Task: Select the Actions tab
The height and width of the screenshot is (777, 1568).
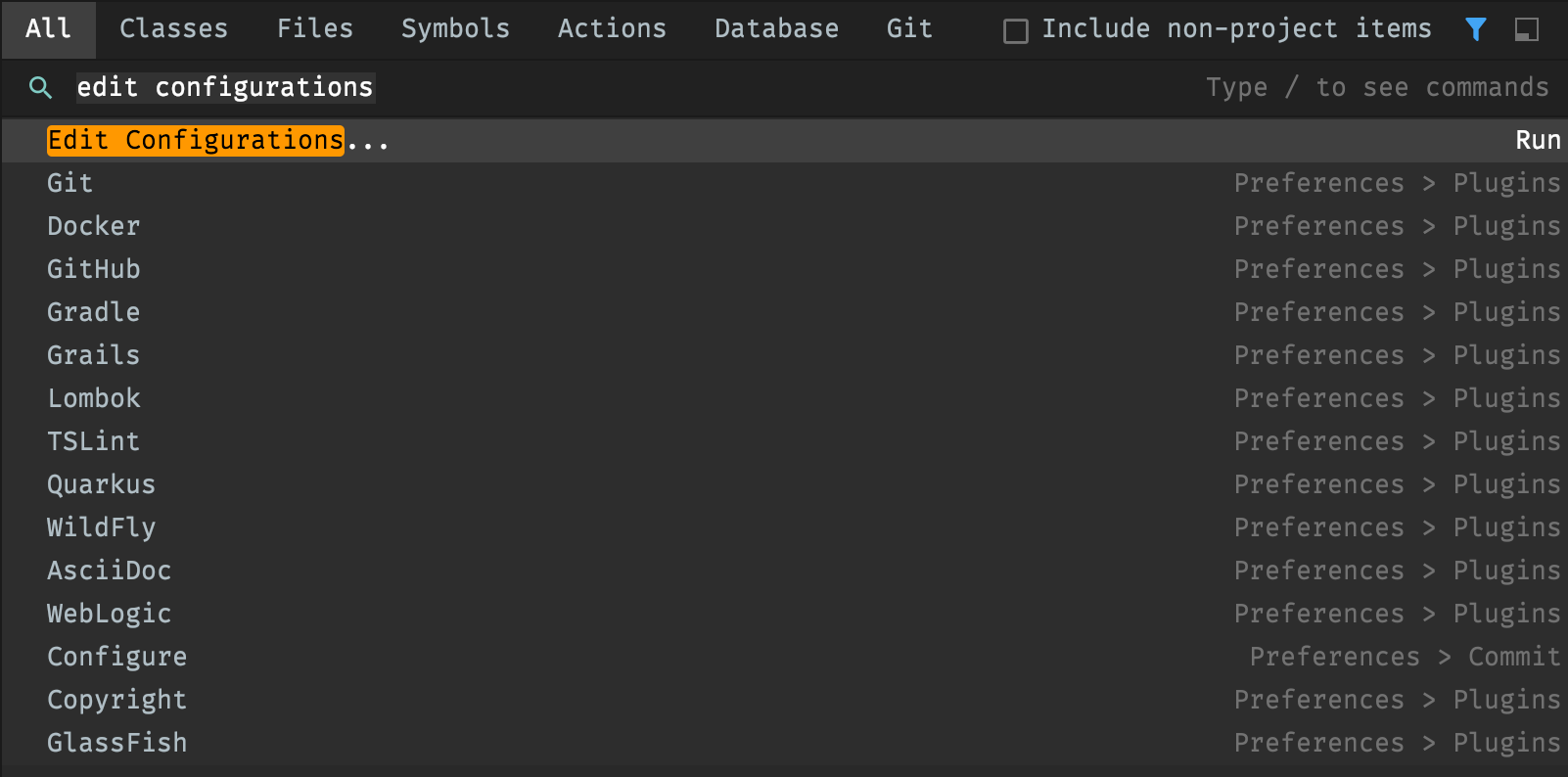Action: click(612, 29)
